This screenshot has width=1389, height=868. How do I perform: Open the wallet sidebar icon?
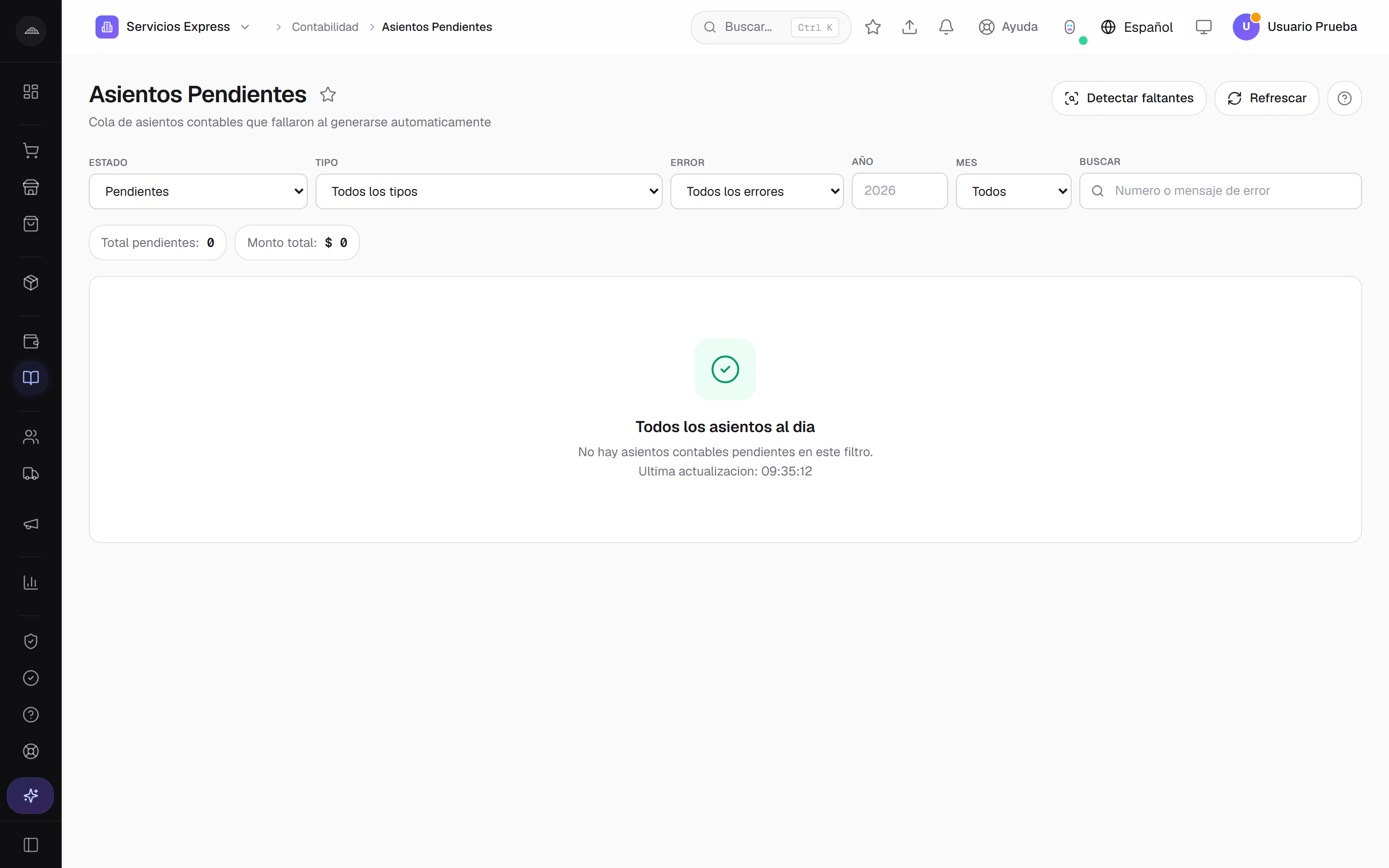pos(31,341)
